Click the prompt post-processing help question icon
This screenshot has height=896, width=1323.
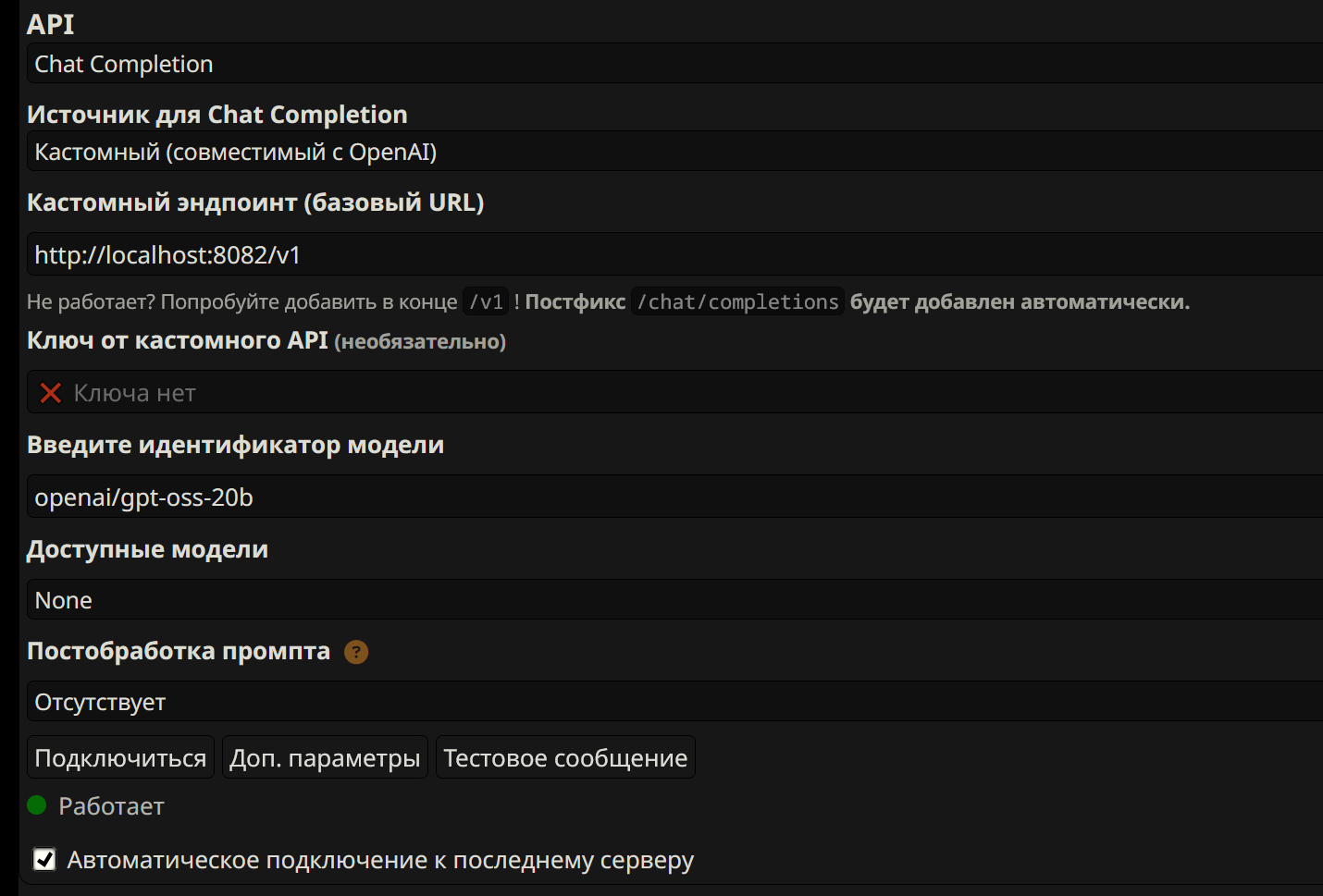pyautogui.click(x=356, y=652)
